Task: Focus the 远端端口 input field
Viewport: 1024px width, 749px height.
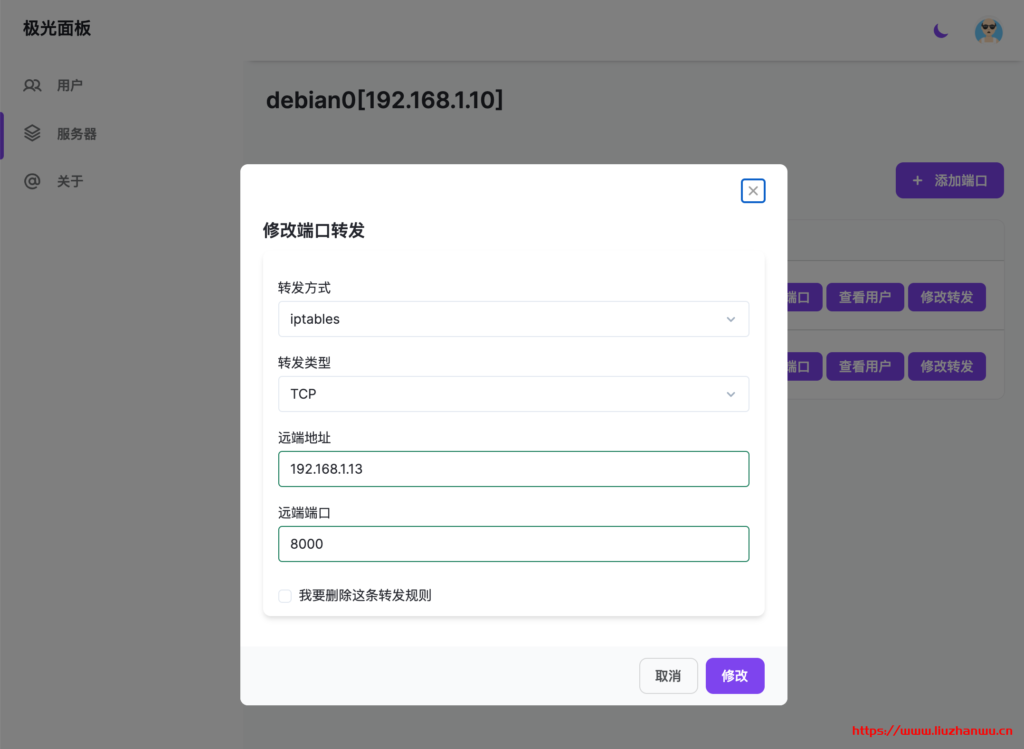Action: point(513,544)
